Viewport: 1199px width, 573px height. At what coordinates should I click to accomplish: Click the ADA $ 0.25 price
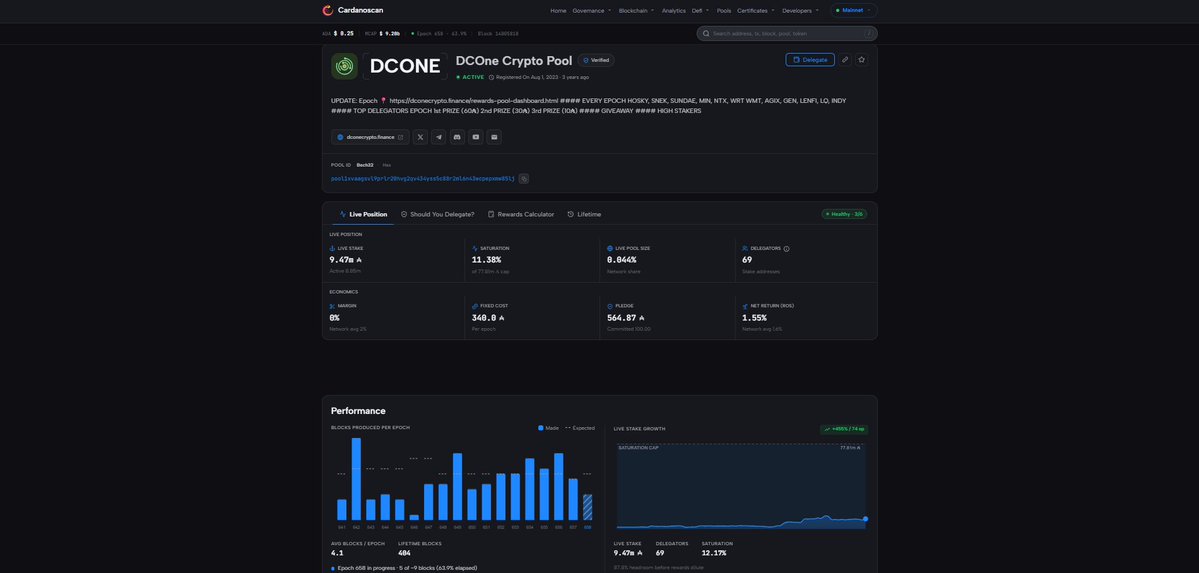338,34
